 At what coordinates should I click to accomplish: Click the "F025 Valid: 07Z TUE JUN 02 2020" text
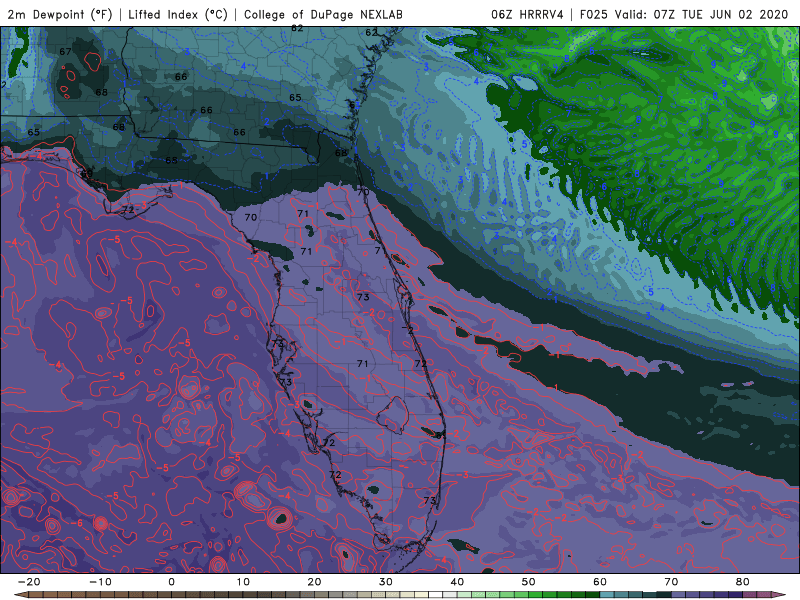point(684,14)
